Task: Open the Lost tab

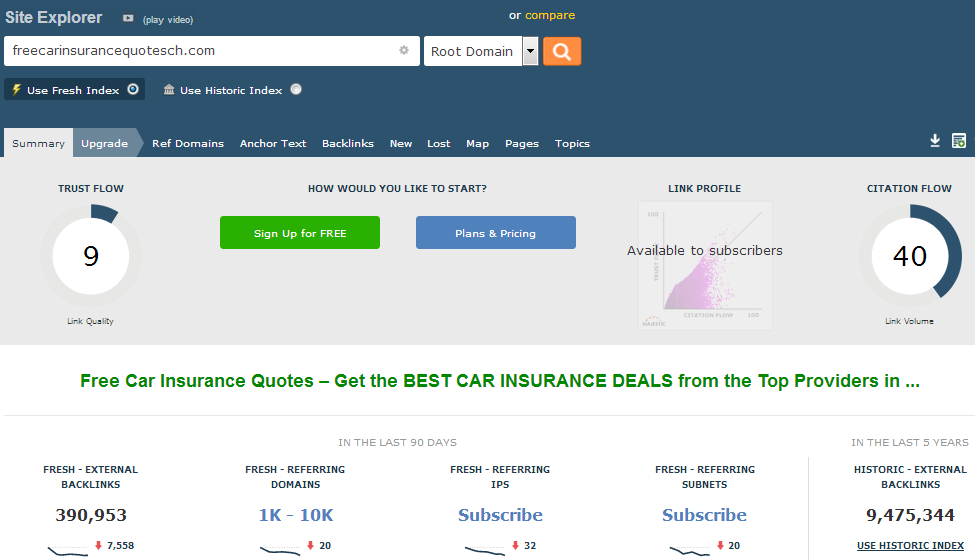Action: pyautogui.click(x=438, y=144)
